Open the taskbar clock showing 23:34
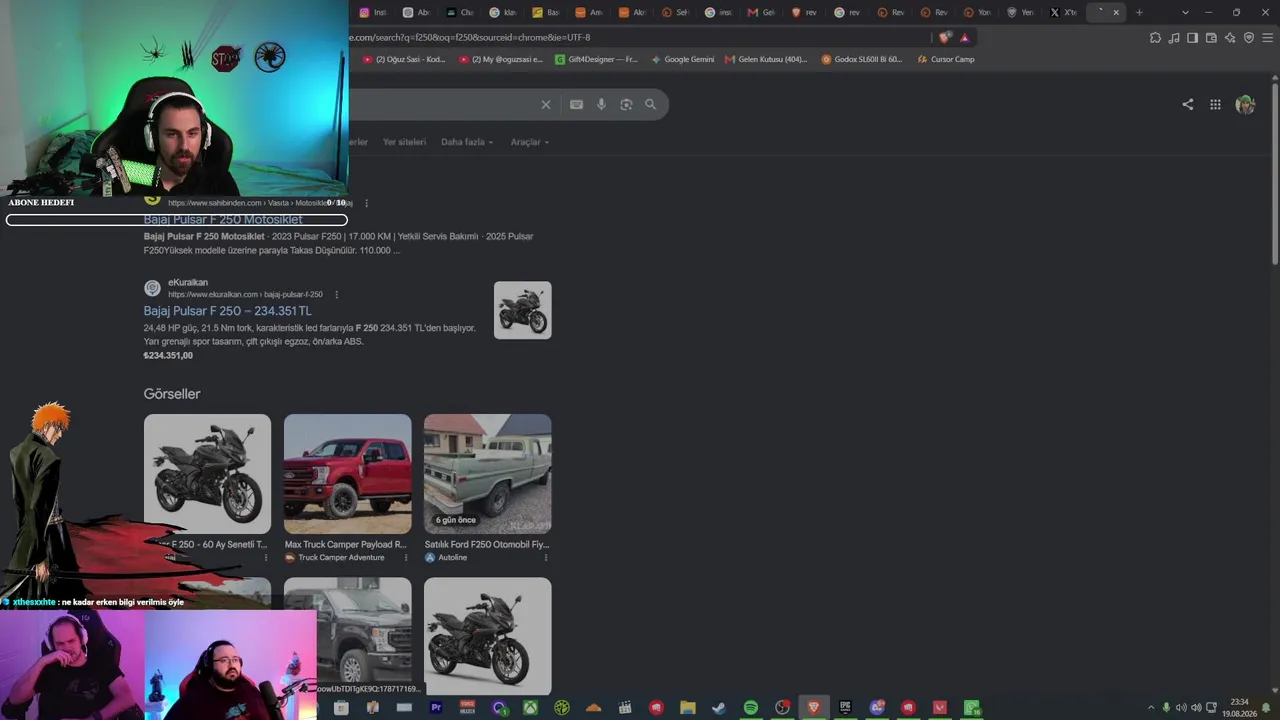The image size is (1280, 720). coord(1240,708)
